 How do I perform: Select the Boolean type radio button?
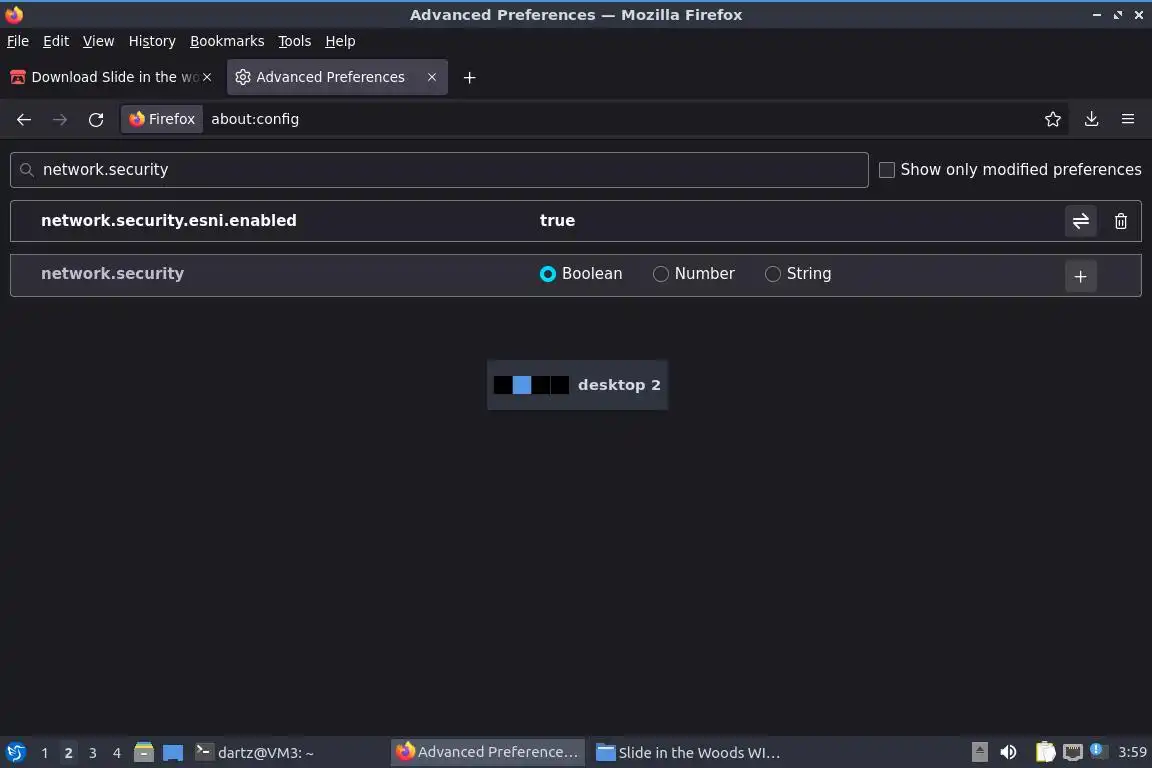(547, 274)
